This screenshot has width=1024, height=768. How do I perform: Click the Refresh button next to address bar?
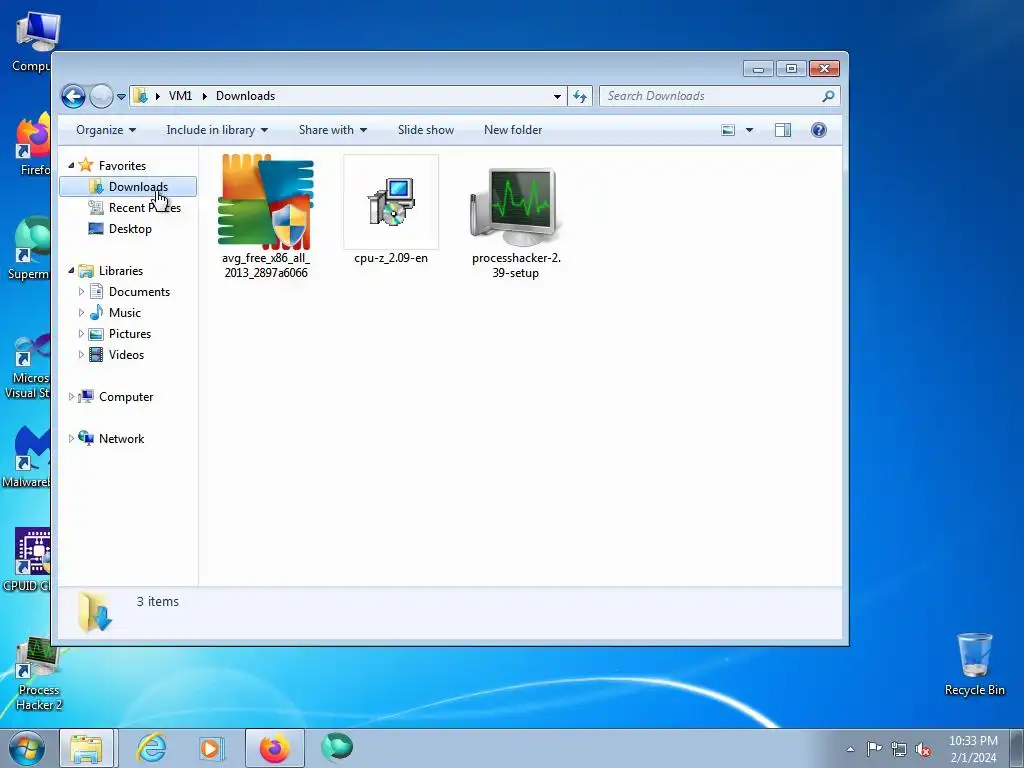tap(580, 97)
